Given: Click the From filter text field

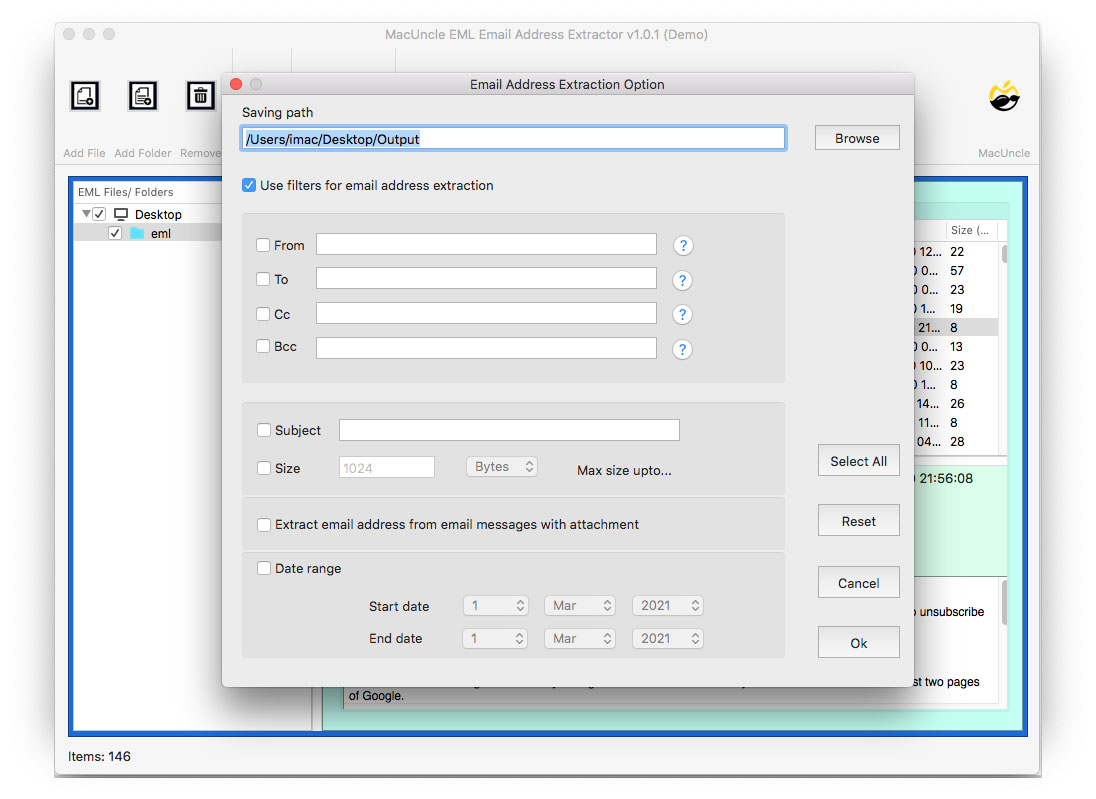Looking at the screenshot, I should coord(486,245).
